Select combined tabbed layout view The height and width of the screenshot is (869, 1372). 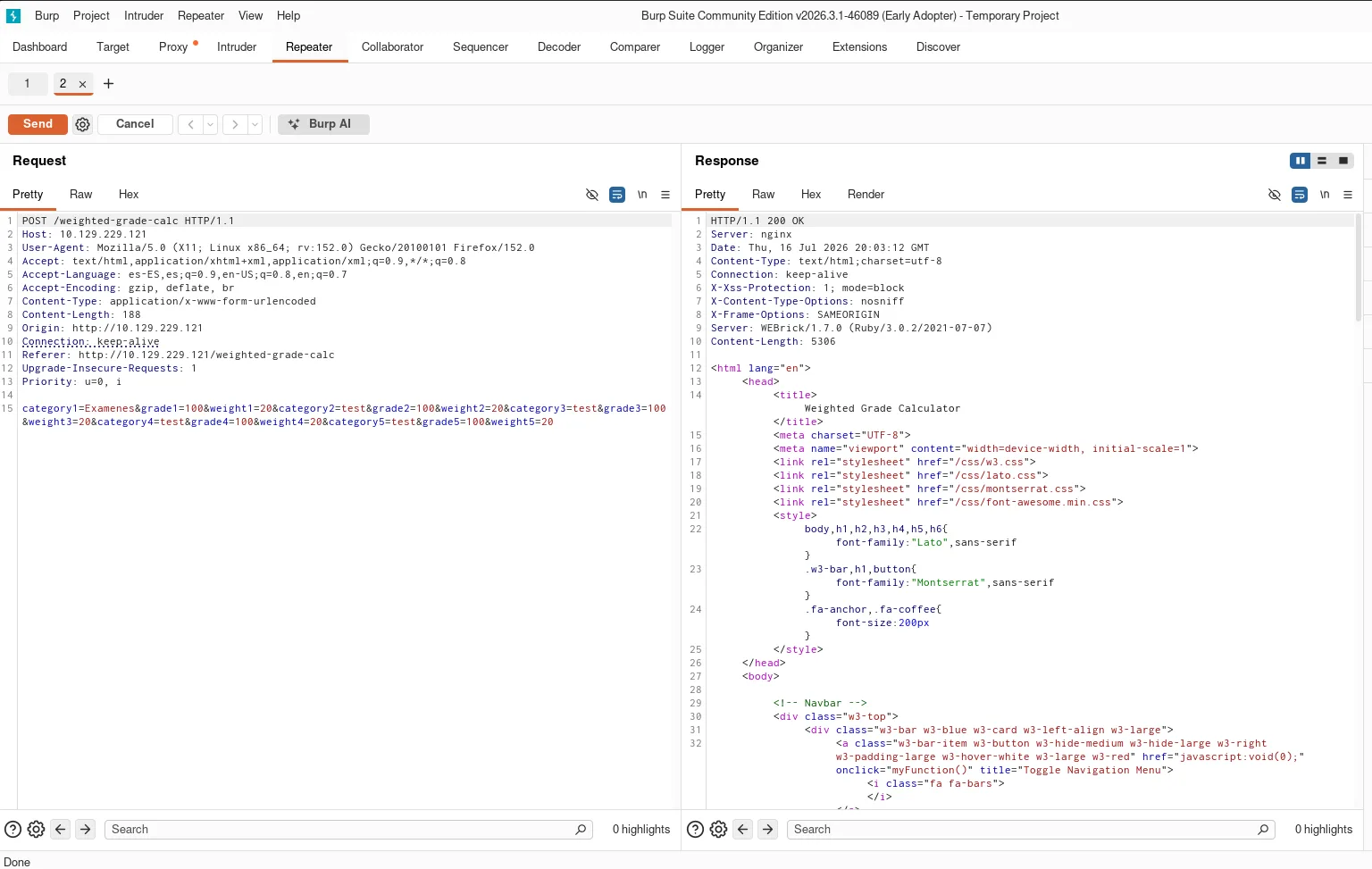pos(1343,161)
